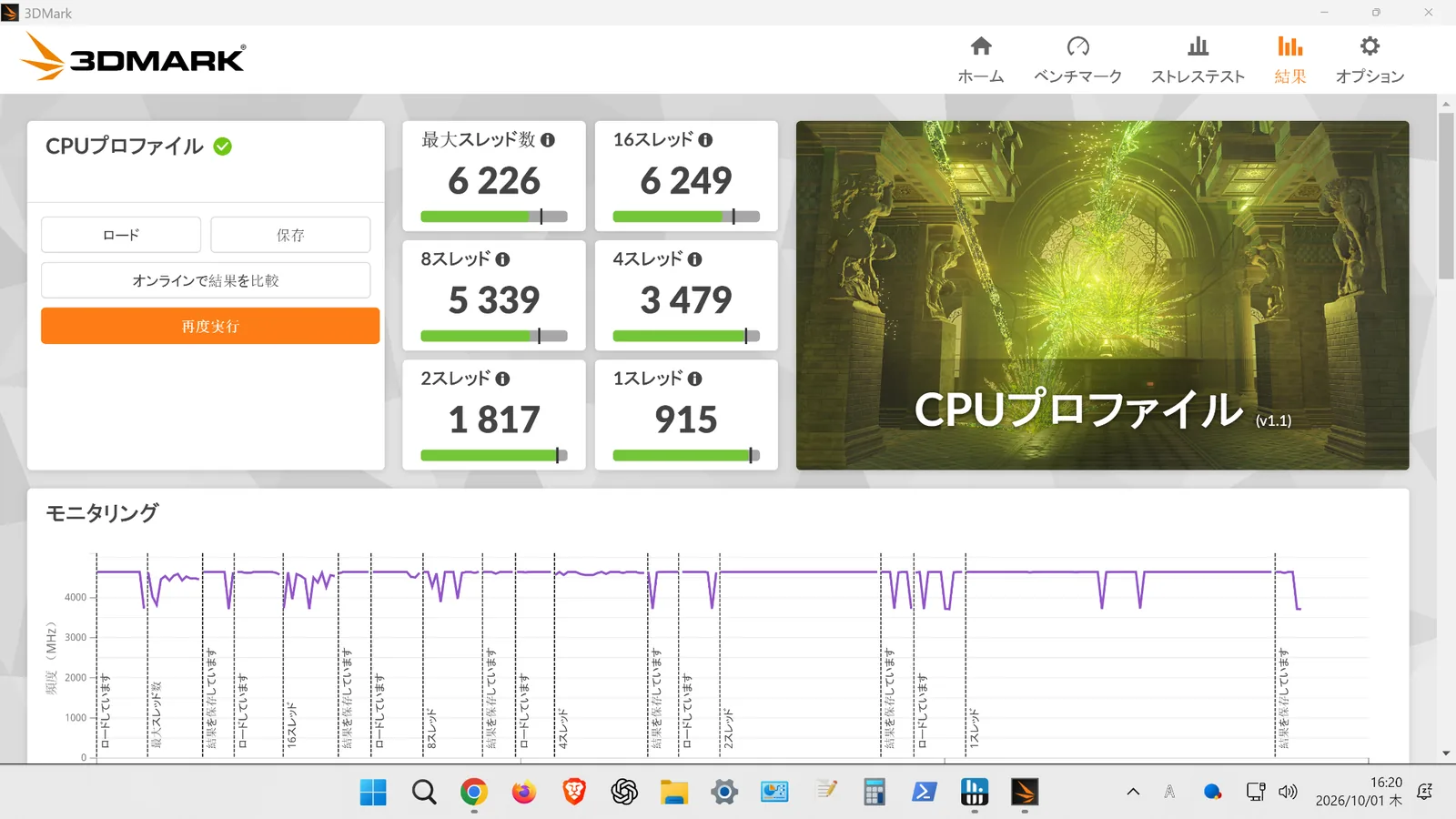Open the ホーム tab
Image resolution: width=1456 pixels, height=819 pixels.
(x=980, y=60)
